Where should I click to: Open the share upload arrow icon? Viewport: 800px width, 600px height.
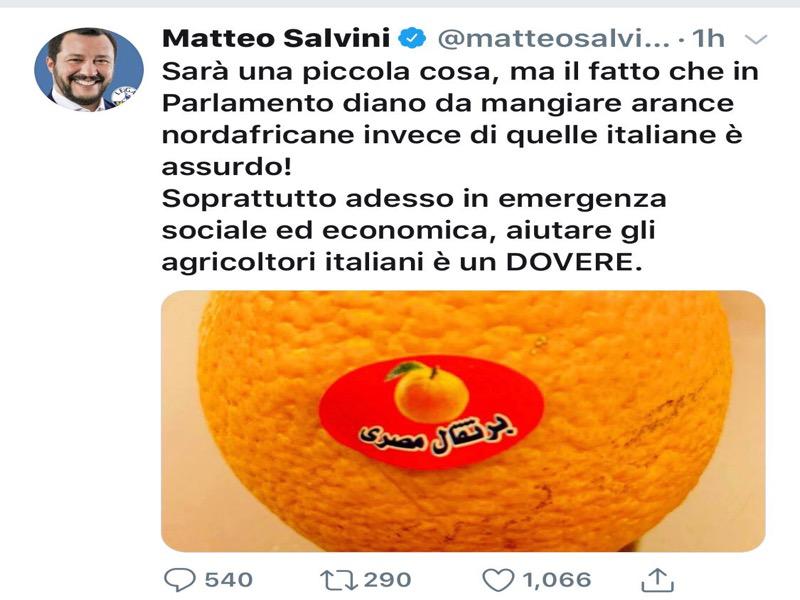click(x=658, y=580)
